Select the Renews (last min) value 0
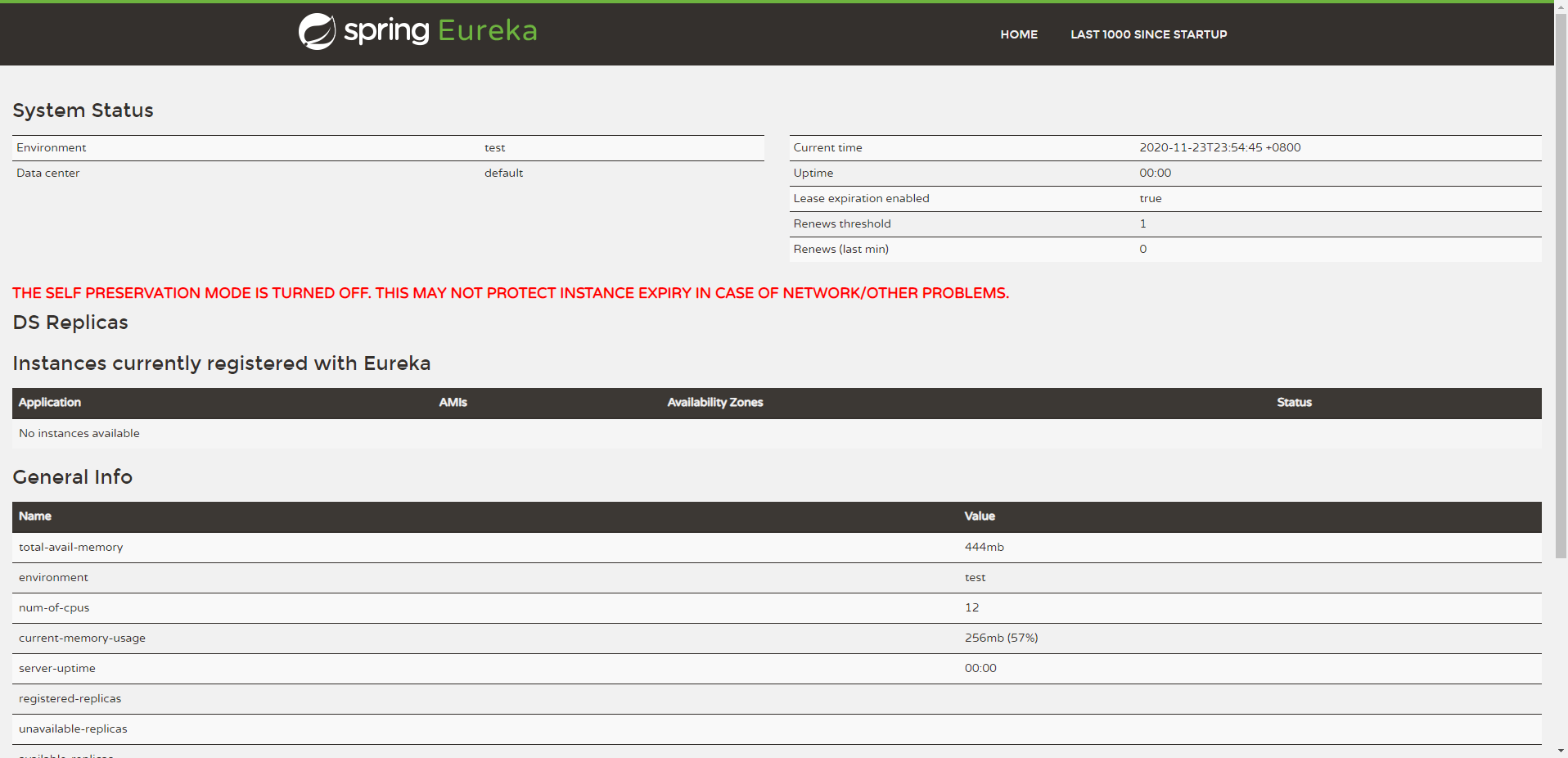This screenshot has height=758, width=1568. pos(1142,249)
